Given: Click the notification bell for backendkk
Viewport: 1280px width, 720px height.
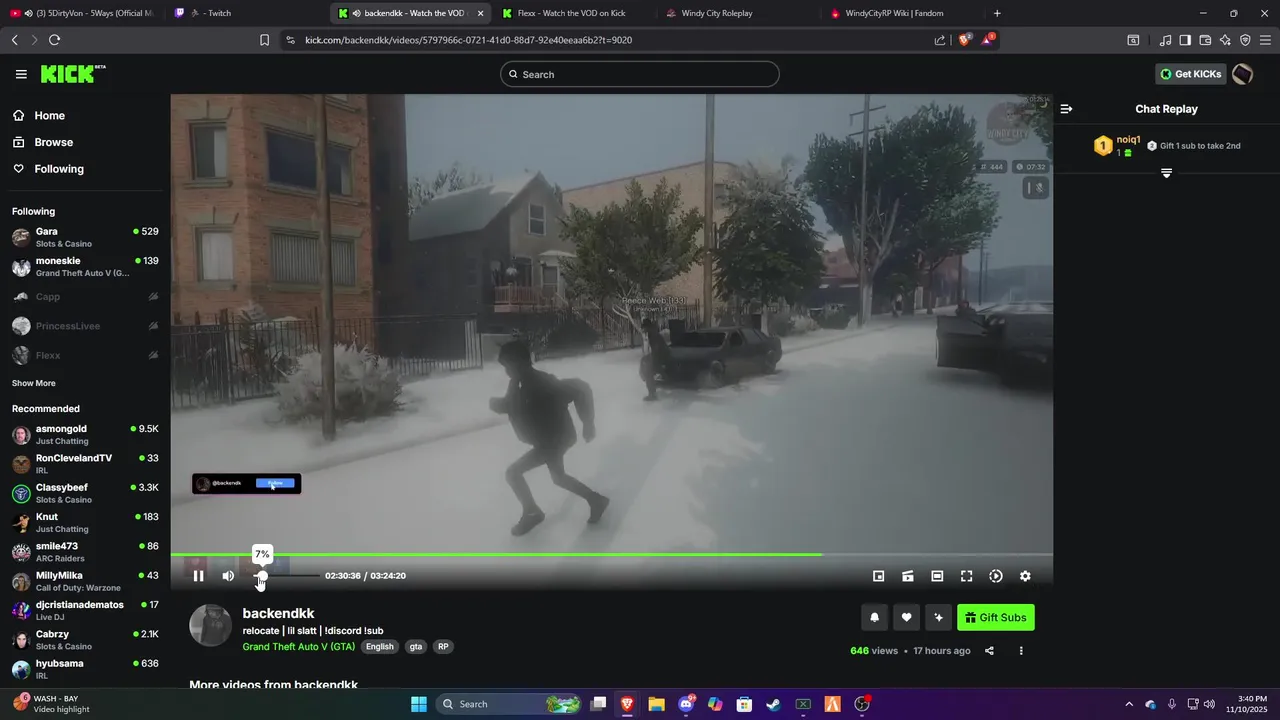Looking at the screenshot, I should coord(874,617).
